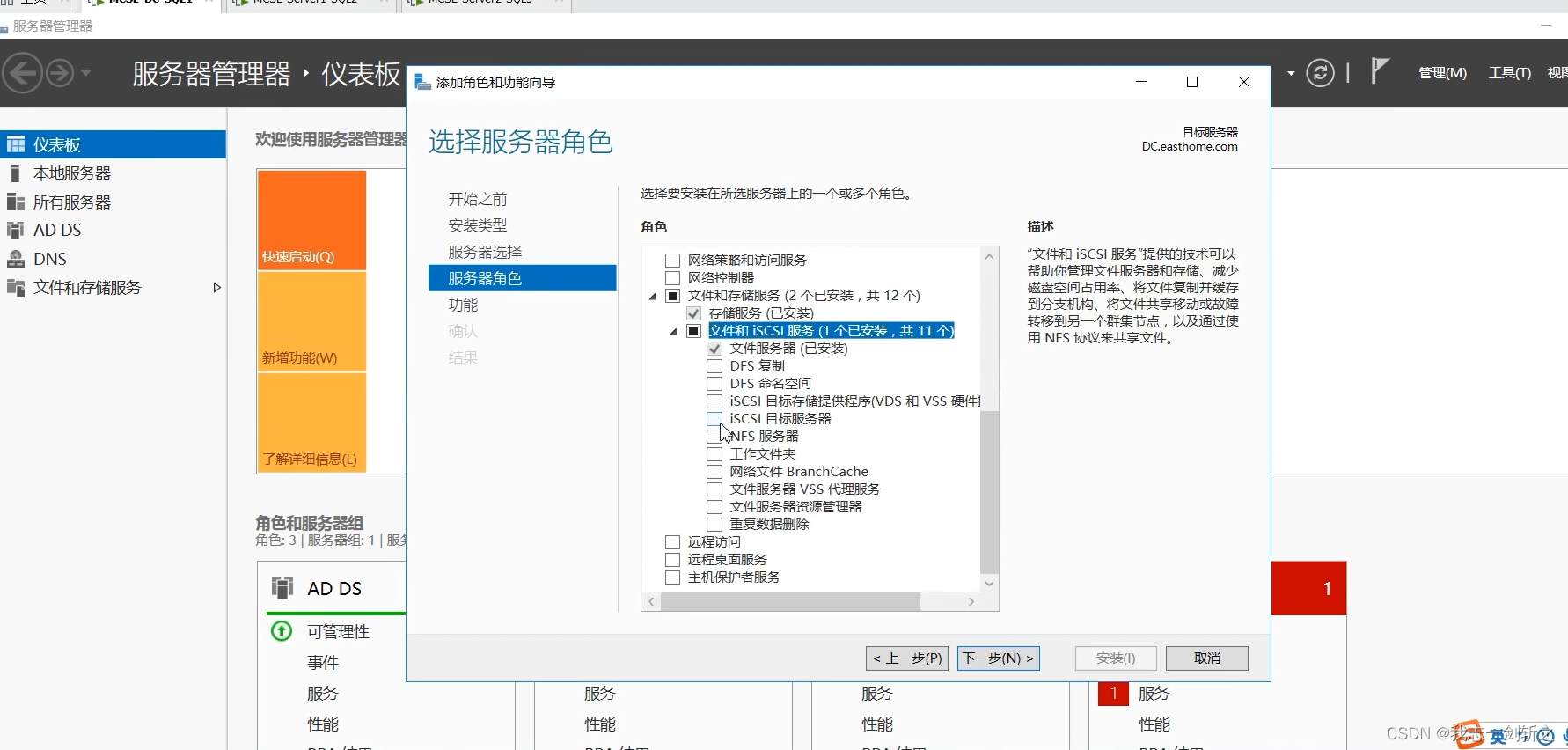
Task: Open the 管理(M) menu
Action: (x=1442, y=73)
